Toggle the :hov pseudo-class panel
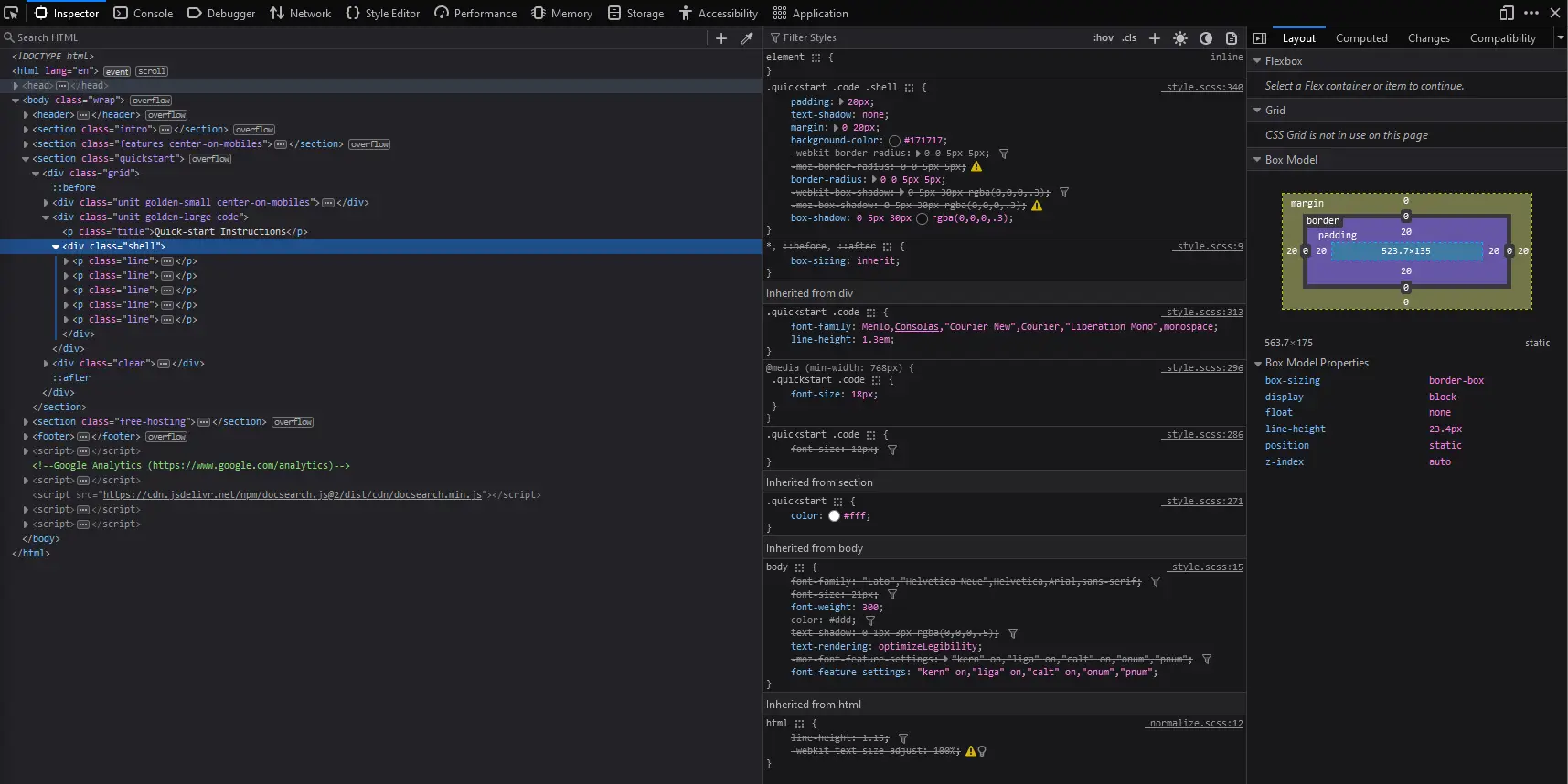Viewport: 1568px width, 784px height. (1104, 37)
